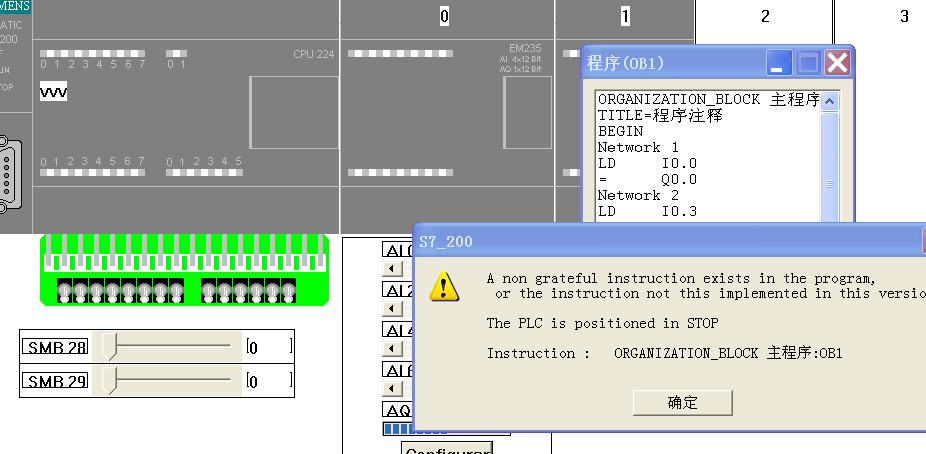Toggle the second switch in the eight-switch bank

click(80, 291)
